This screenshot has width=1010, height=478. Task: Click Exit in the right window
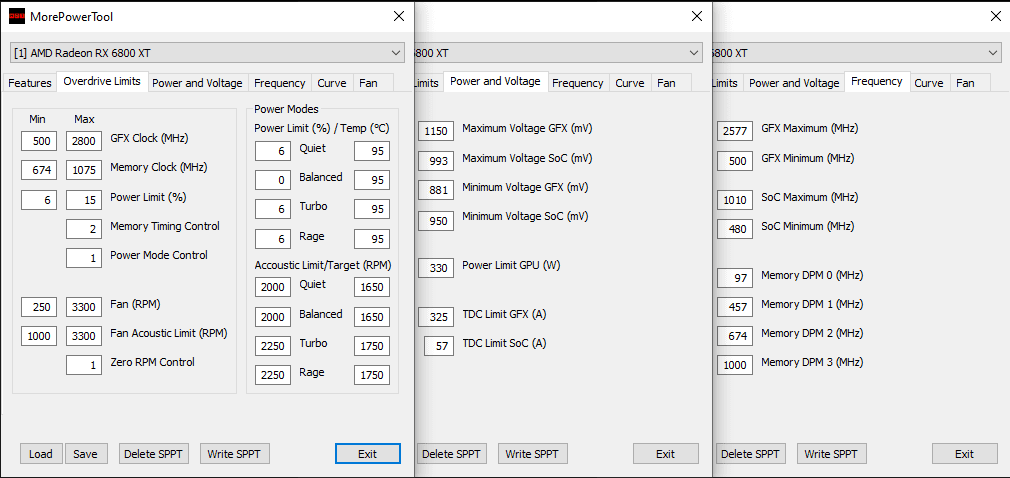(964, 454)
